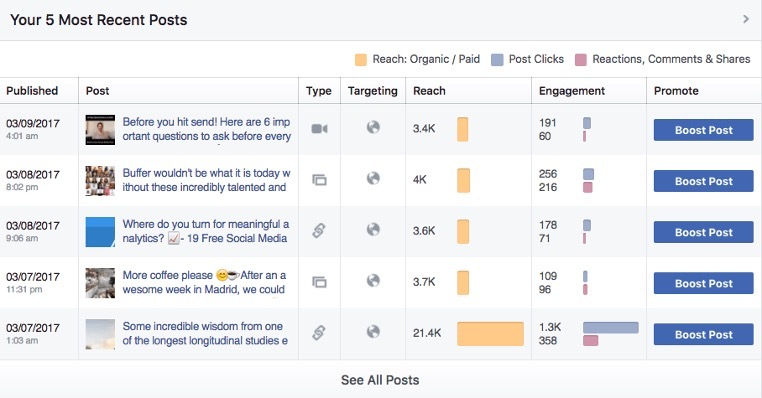This screenshot has width=762, height=398.
Task: Click the Engagement column header
Action: pyautogui.click(x=572, y=91)
